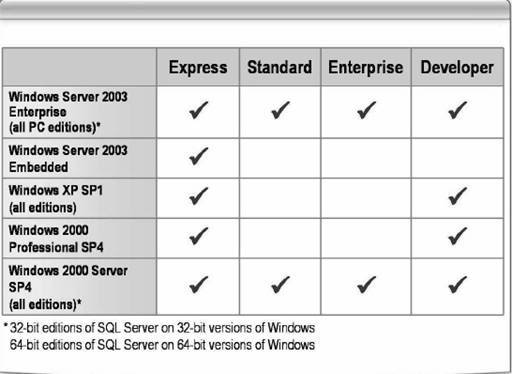512x374 pixels.
Task: Click Standard checkmark for Windows 2000 Server SP4
Action: [x=280, y=285]
